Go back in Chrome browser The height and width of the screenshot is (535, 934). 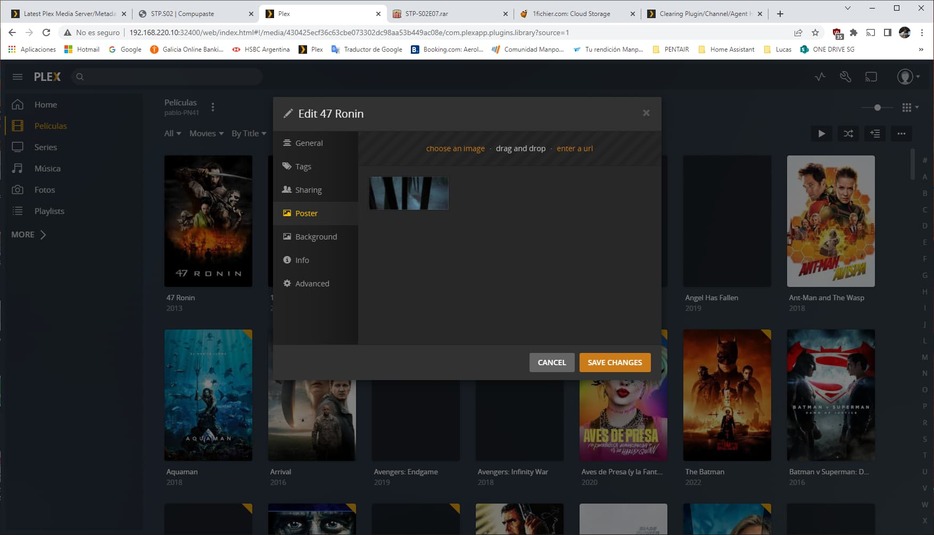[x=12, y=32]
